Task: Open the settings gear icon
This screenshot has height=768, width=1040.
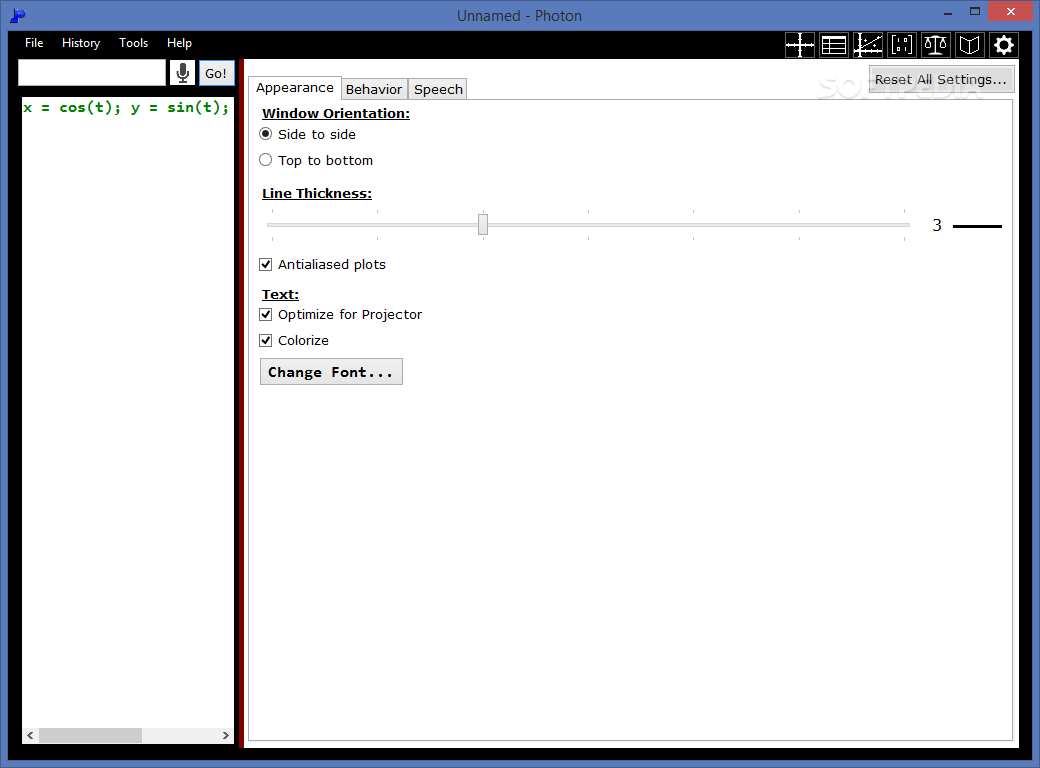Action: 1004,45
